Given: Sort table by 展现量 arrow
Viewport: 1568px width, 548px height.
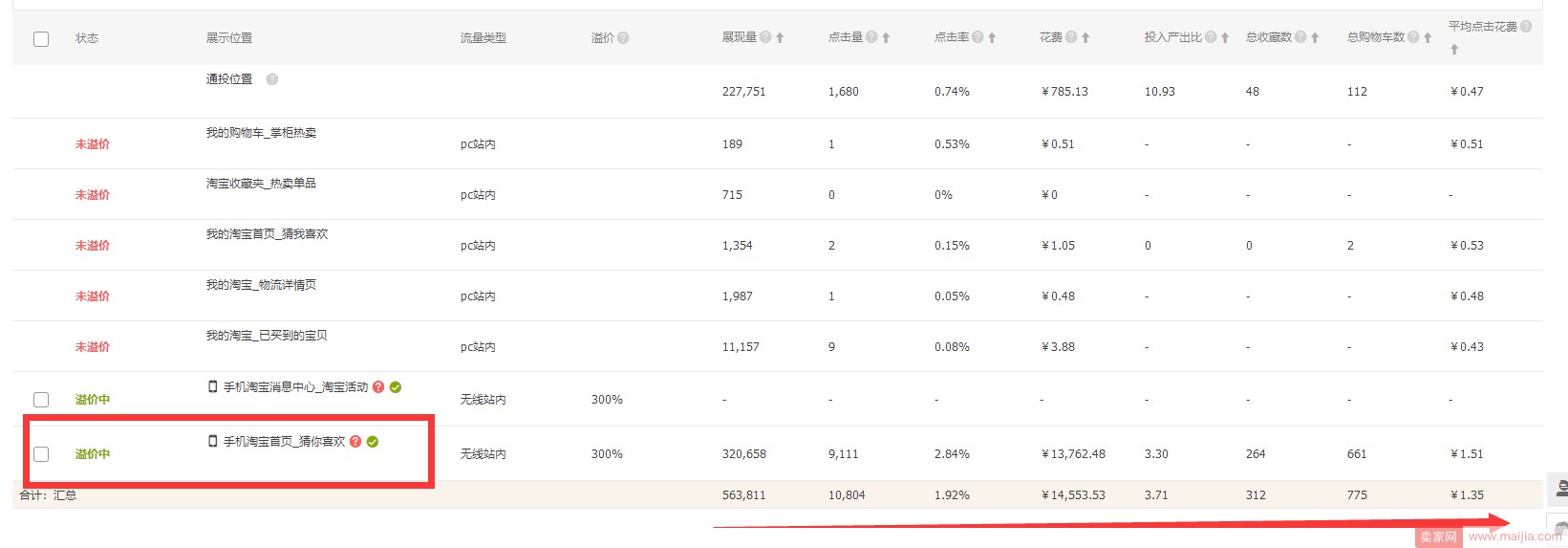Looking at the screenshot, I should click(780, 38).
